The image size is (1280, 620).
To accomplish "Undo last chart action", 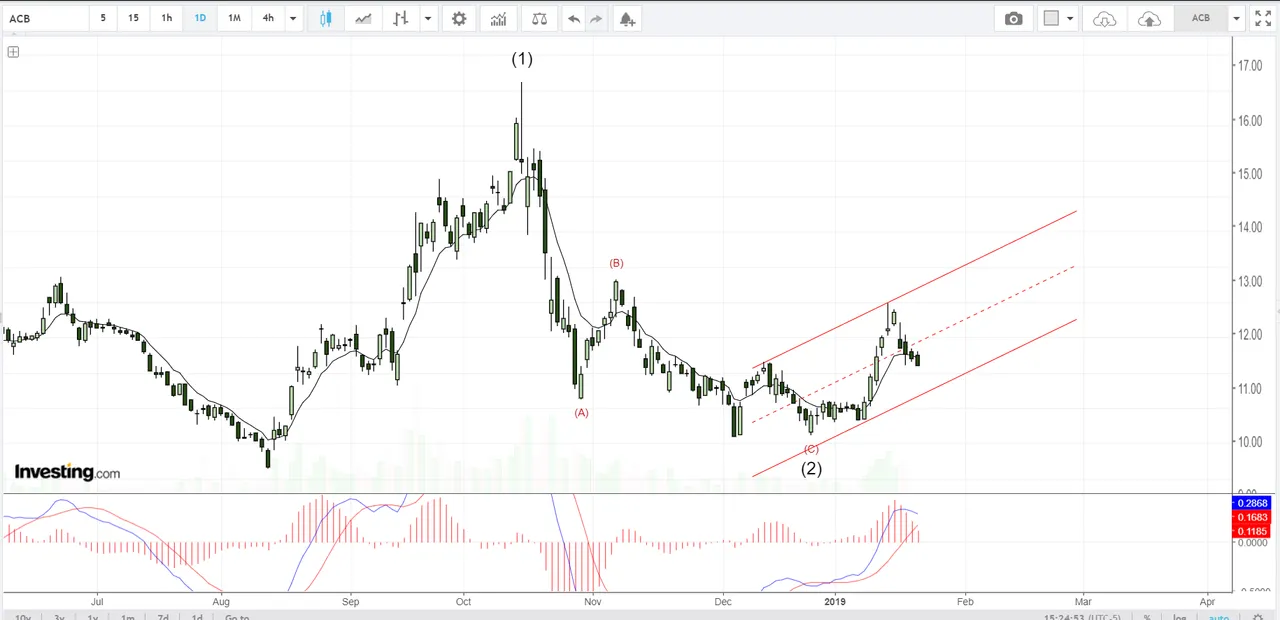I will coord(573,18).
